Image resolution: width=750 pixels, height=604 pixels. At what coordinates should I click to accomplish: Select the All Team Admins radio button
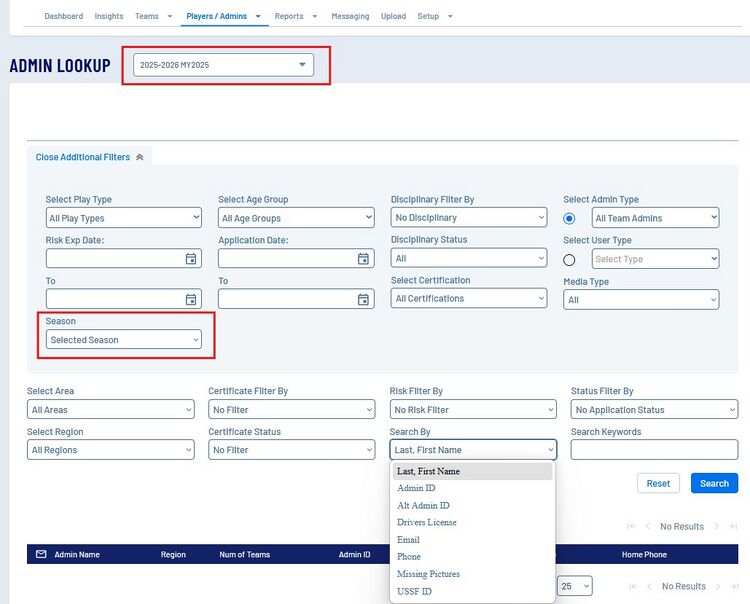tap(570, 218)
